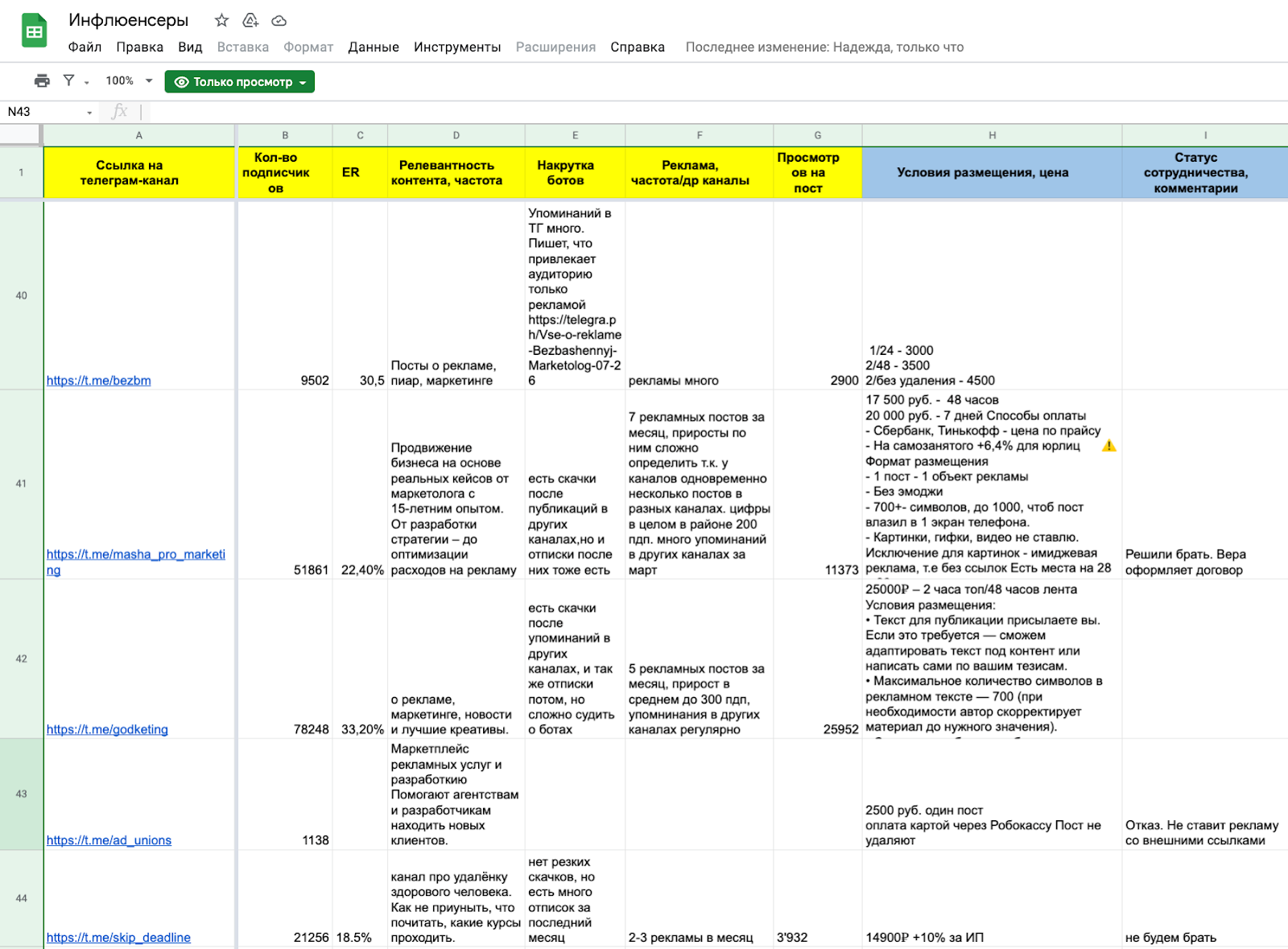1288x949 pixels.
Task: Click the document title Инфлюенсеры
Action: coord(129,20)
